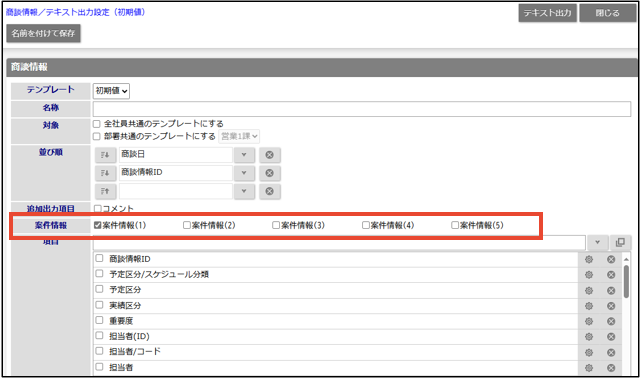The image size is (640, 378).
Task: Click the テキスト出力 button
Action: pos(548,13)
